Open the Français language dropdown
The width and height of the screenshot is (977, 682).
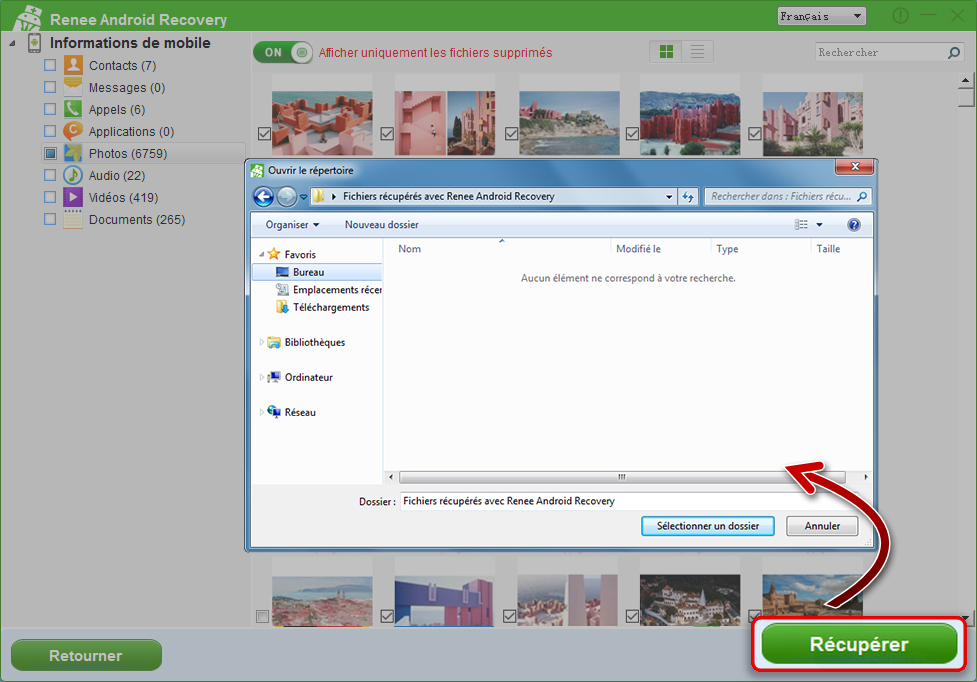(821, 16)
